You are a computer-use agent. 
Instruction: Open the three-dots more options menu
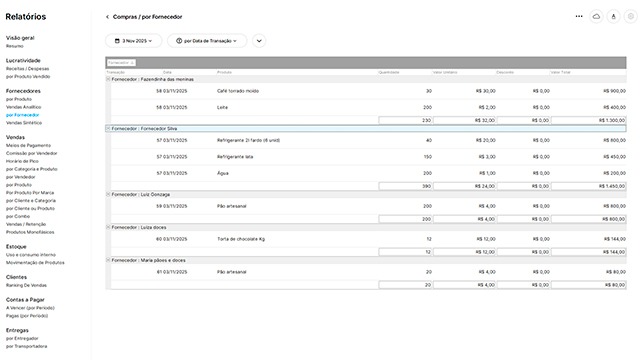579,16
